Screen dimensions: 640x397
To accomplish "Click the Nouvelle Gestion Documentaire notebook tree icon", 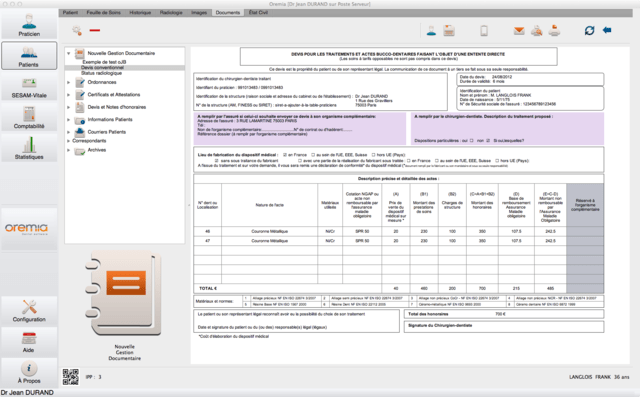I will (80, 53).
